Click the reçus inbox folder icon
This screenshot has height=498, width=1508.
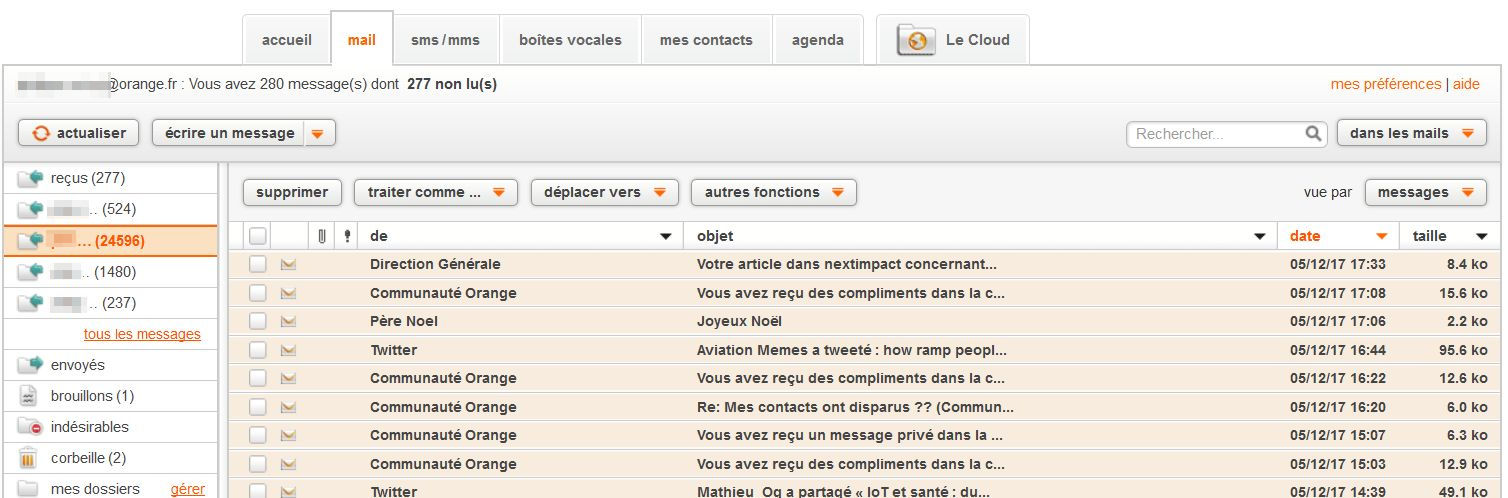[x=30, y=178]
